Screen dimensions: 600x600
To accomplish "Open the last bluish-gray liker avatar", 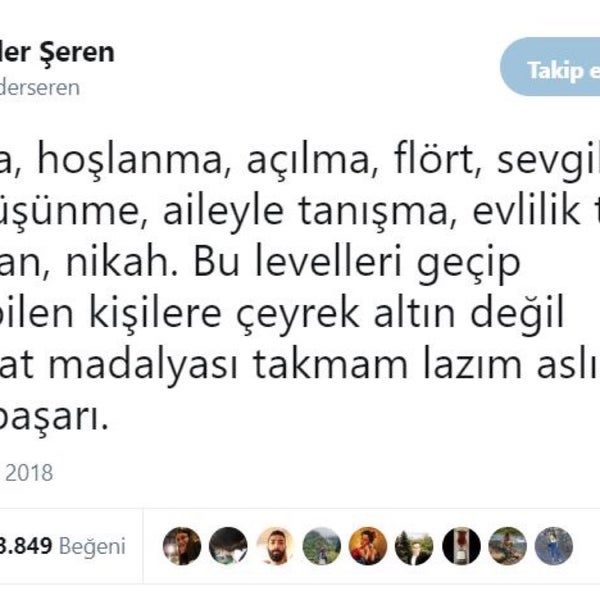I will pos(554,546).
